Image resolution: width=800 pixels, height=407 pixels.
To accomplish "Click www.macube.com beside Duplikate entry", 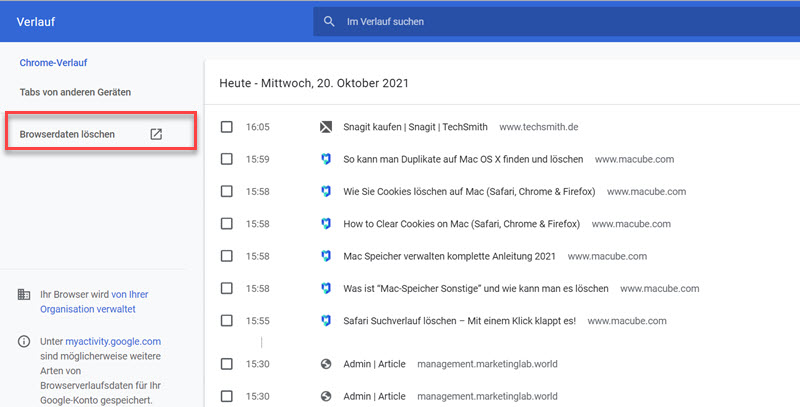I will tap(634, 159).
